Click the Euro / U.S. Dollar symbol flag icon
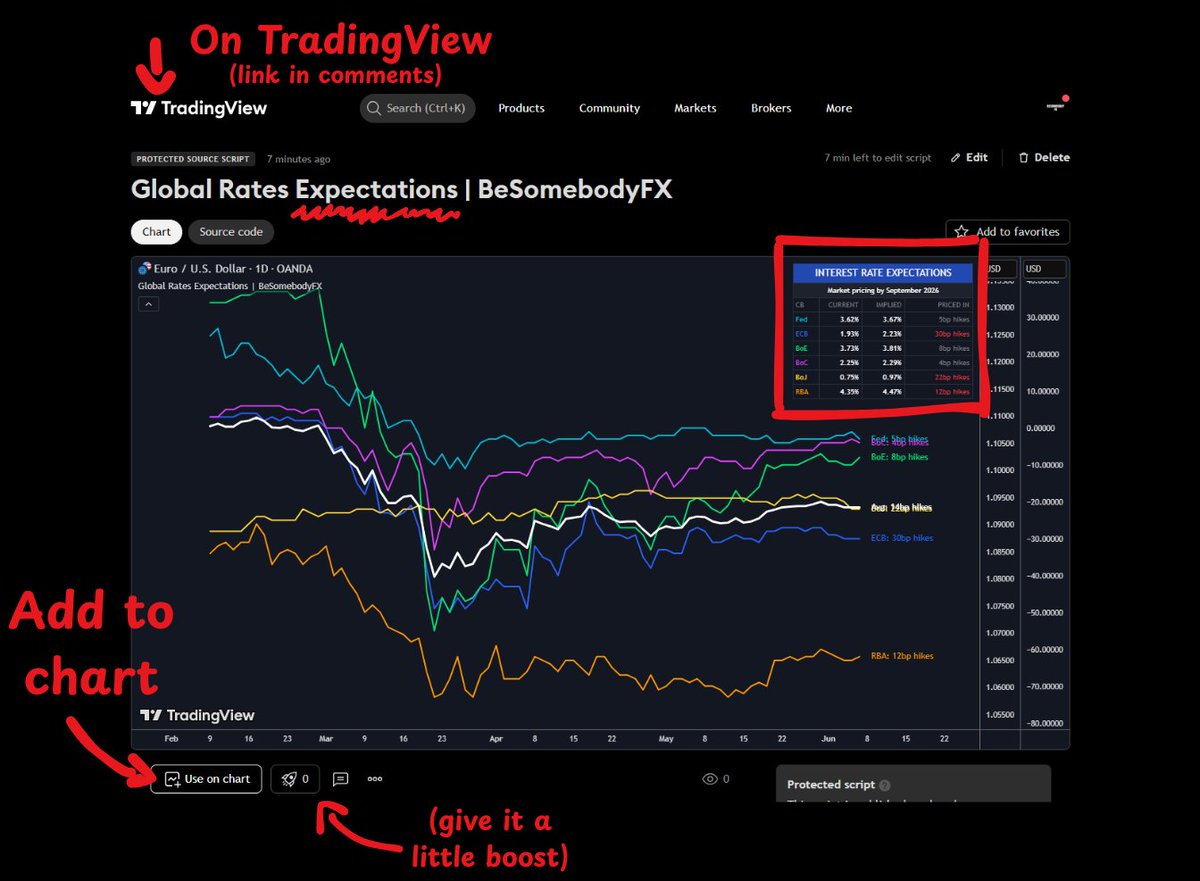 [x=143, y=269]
